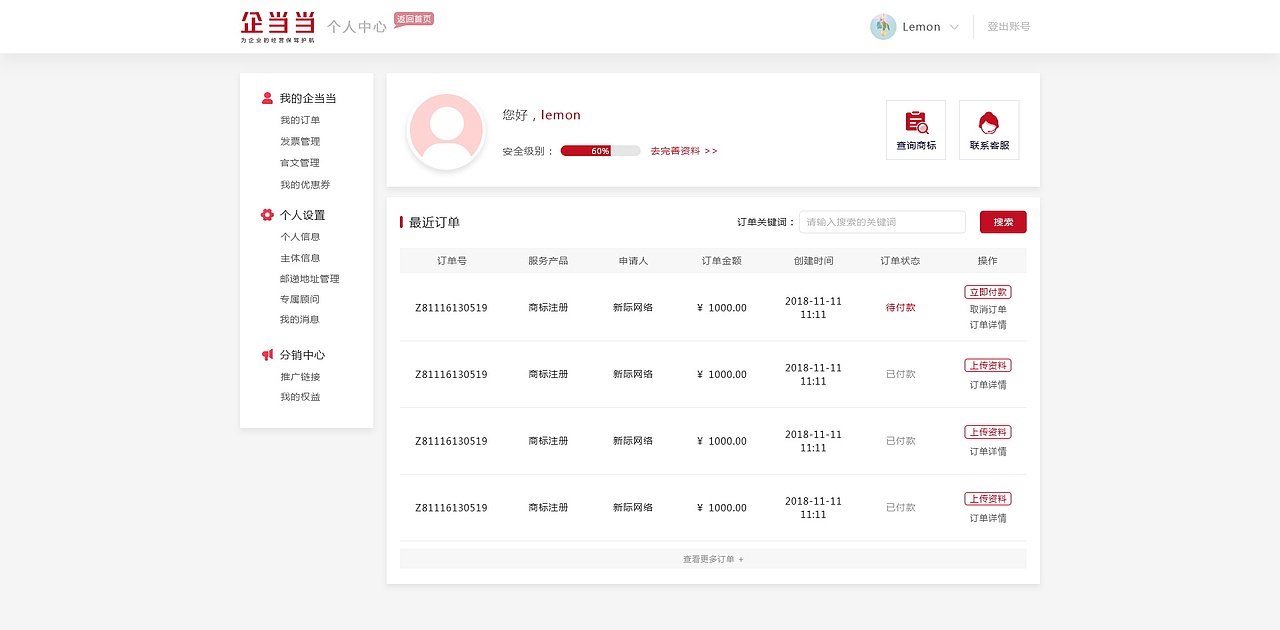This screenshot has height=630, width=1280.
Task: Click the 60% security level progress bar
Action: (600, 150)
